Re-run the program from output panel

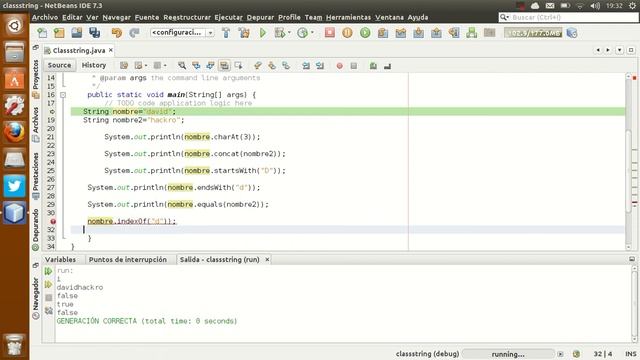48,271
